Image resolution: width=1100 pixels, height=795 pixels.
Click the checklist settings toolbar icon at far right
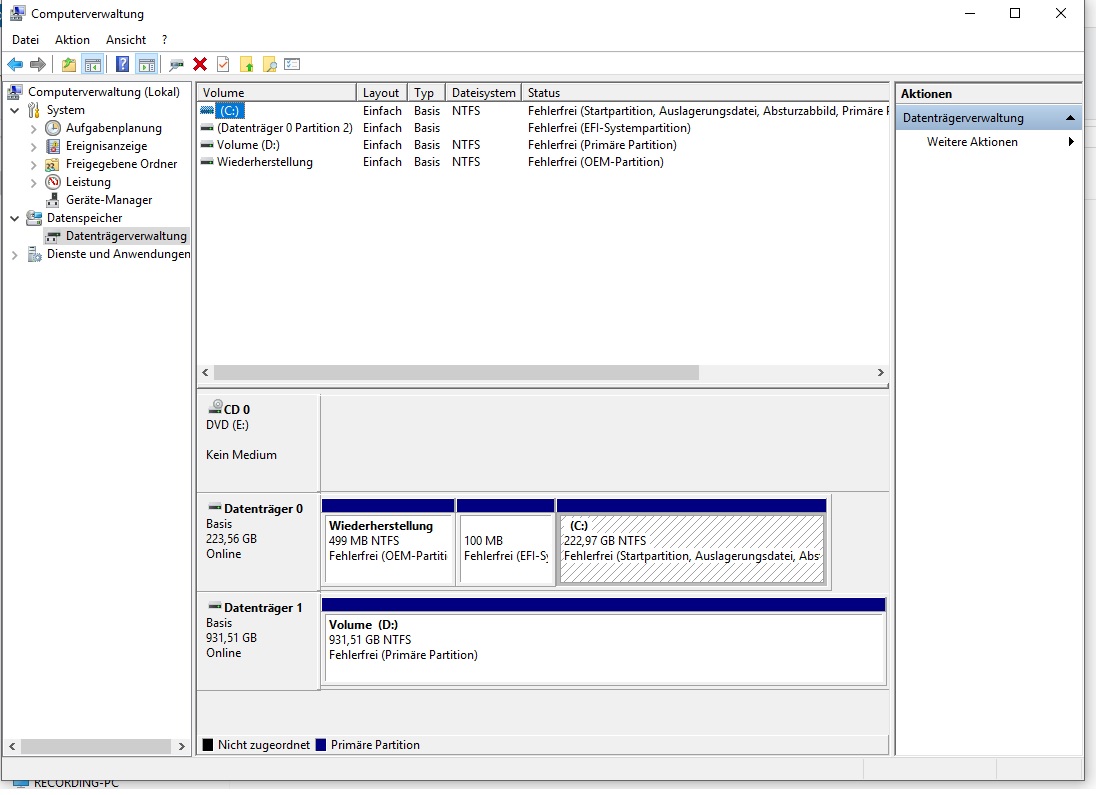point(292,64)
